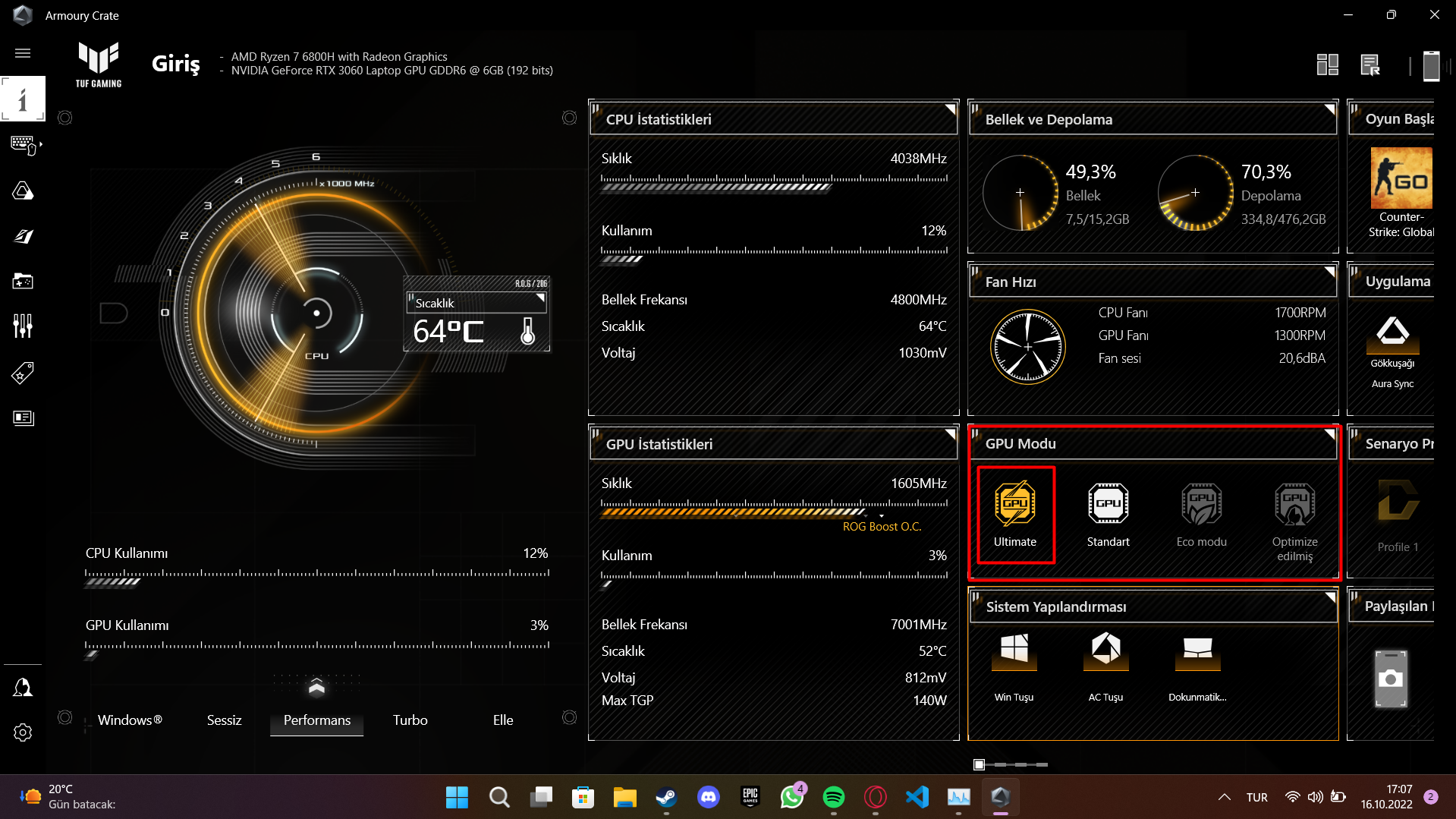Screen dimensions: 1456x819
Task: Switch to the Sessiz operating mode
Action: (224, 720)
